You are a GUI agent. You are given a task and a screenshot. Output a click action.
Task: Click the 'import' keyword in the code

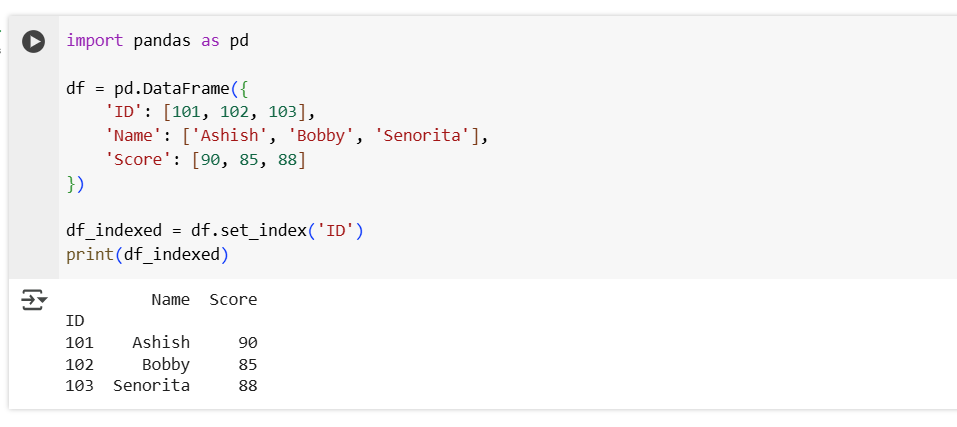94,41
